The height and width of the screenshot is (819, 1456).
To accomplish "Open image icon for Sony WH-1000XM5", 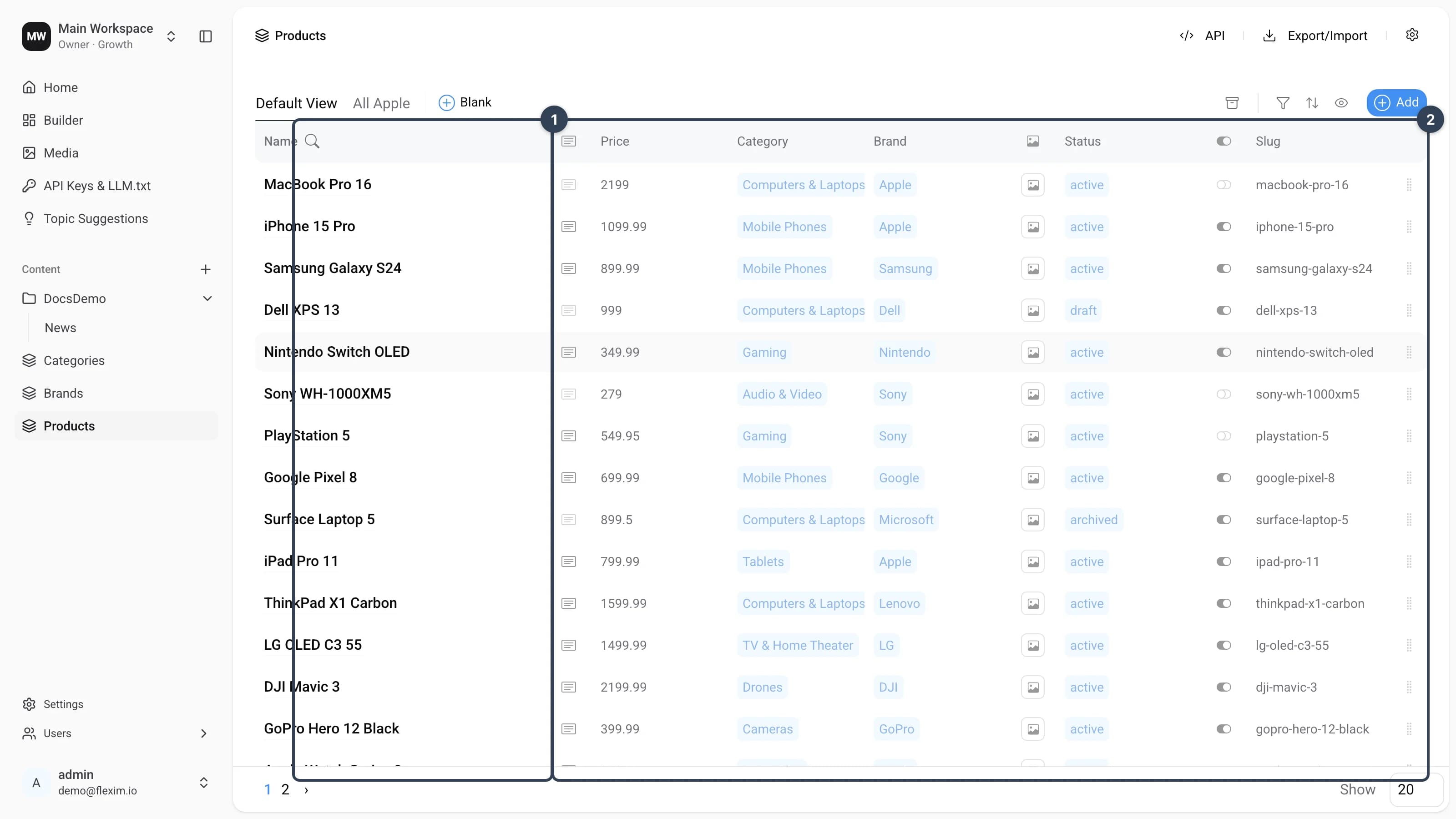I will 1033,394.
